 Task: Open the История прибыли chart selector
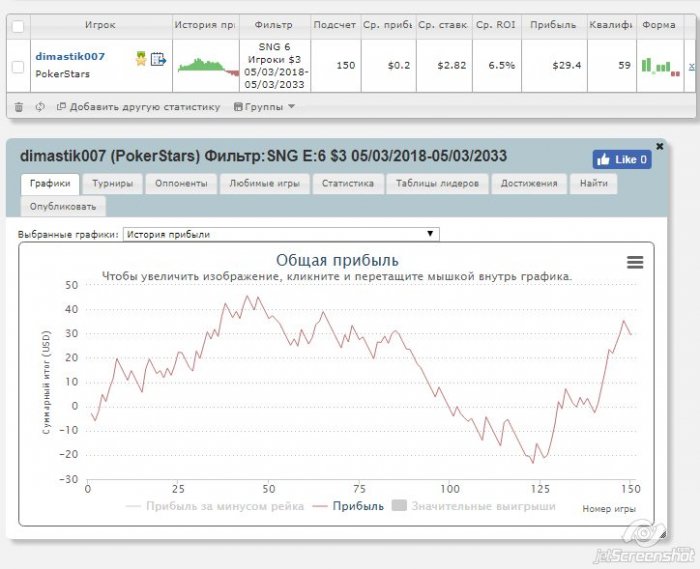pyautogui.click(x=281, y=234)
